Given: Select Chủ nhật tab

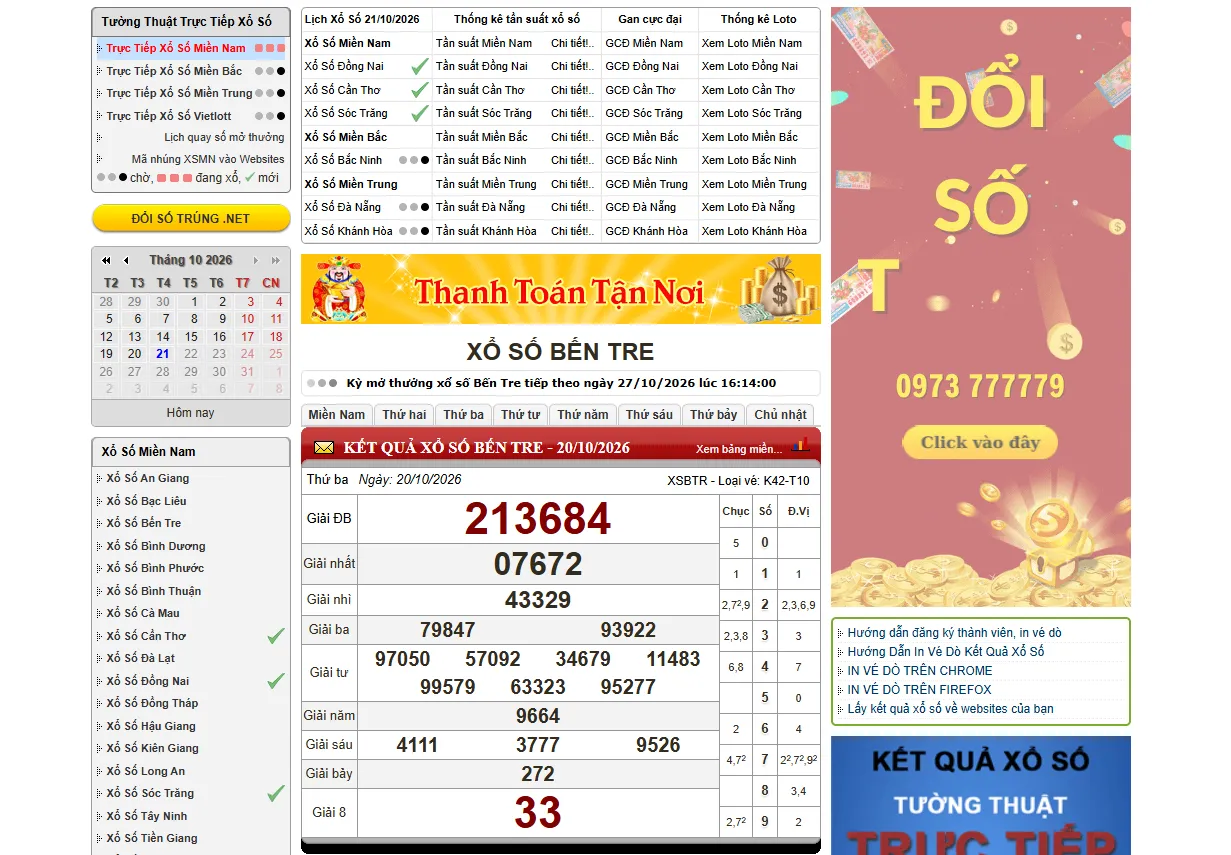Looking at the screenshot, I should 780,415.
